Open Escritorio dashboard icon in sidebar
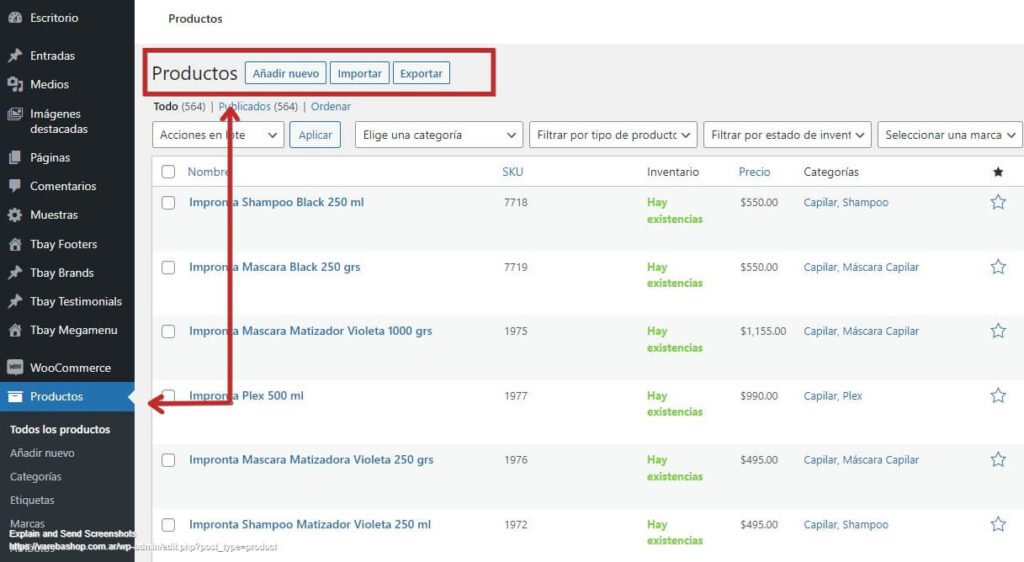 tap(14, 18)
